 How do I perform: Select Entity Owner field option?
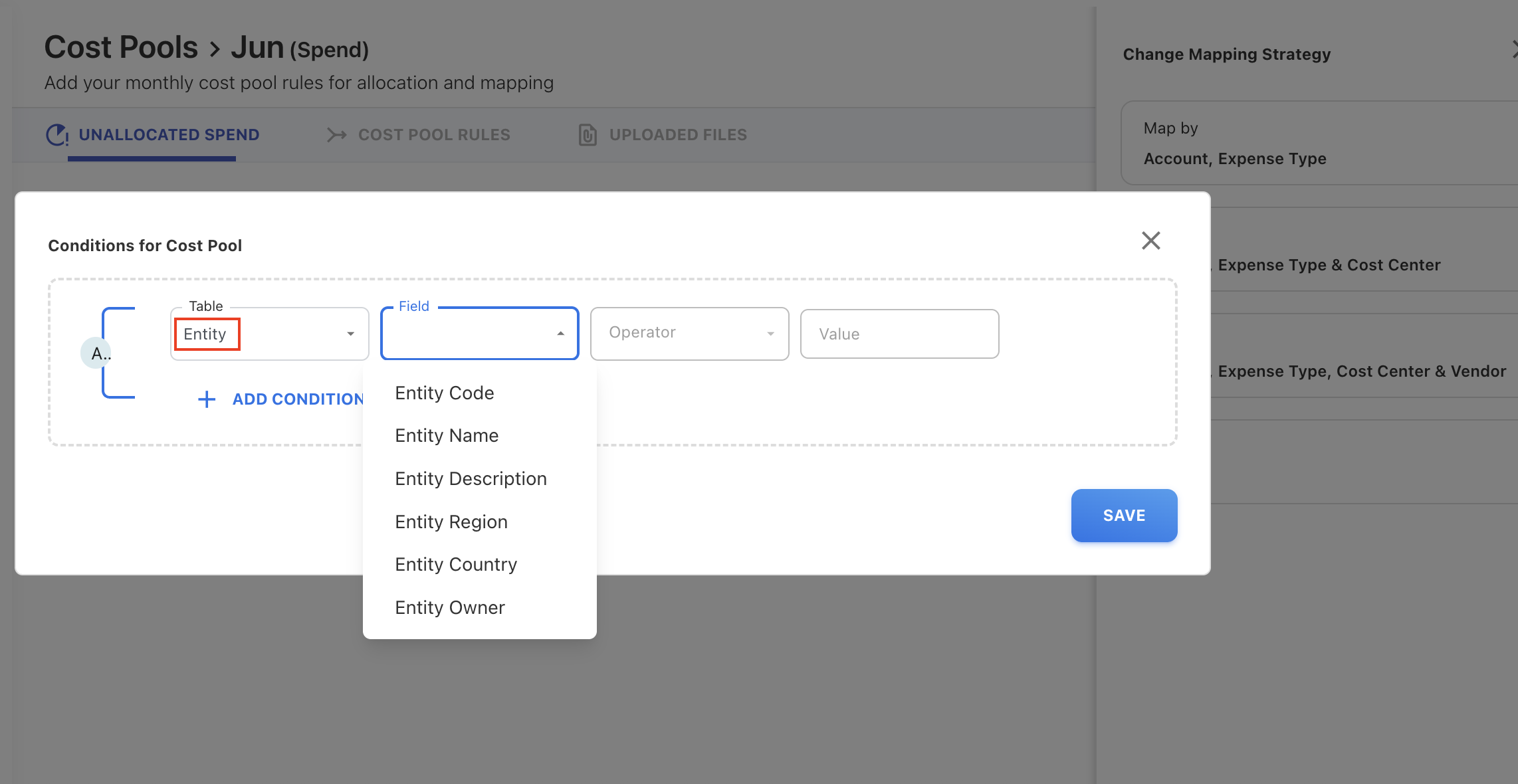450,608
